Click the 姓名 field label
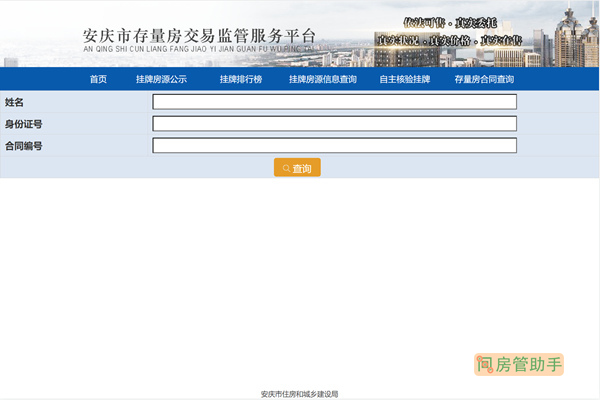Image resolution: width=600 pixels, height=400 pixels. (14, 102)
